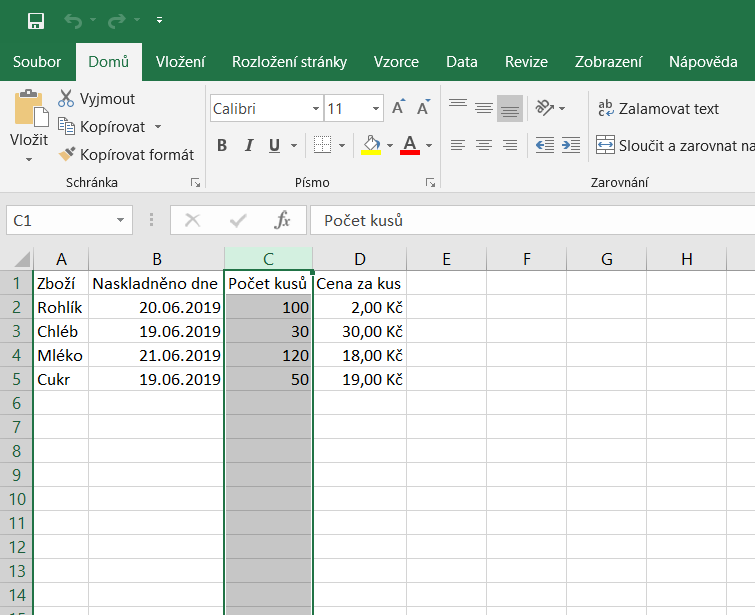Click the Undo arrow icon
Viewport: 755px width, 615px height.
tap(73, 21)
